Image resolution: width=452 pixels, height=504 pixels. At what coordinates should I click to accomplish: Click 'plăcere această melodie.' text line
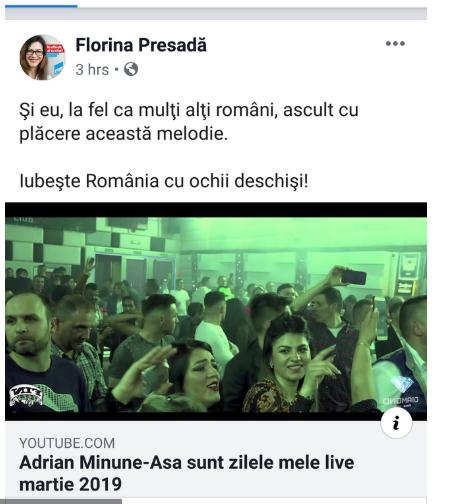click(123, 134)
